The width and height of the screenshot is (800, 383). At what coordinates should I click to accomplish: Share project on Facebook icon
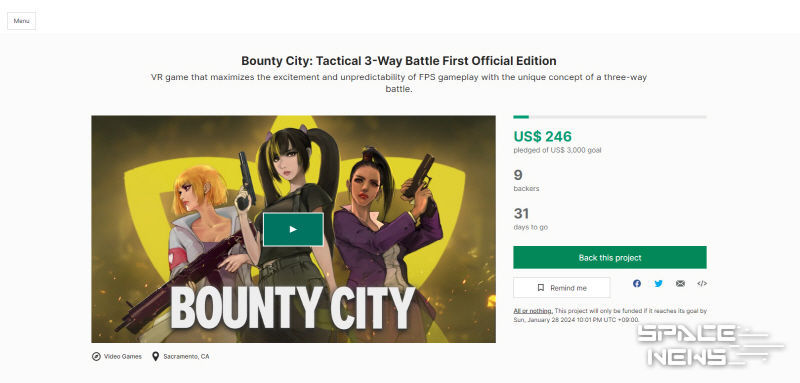tap(637, 284)
